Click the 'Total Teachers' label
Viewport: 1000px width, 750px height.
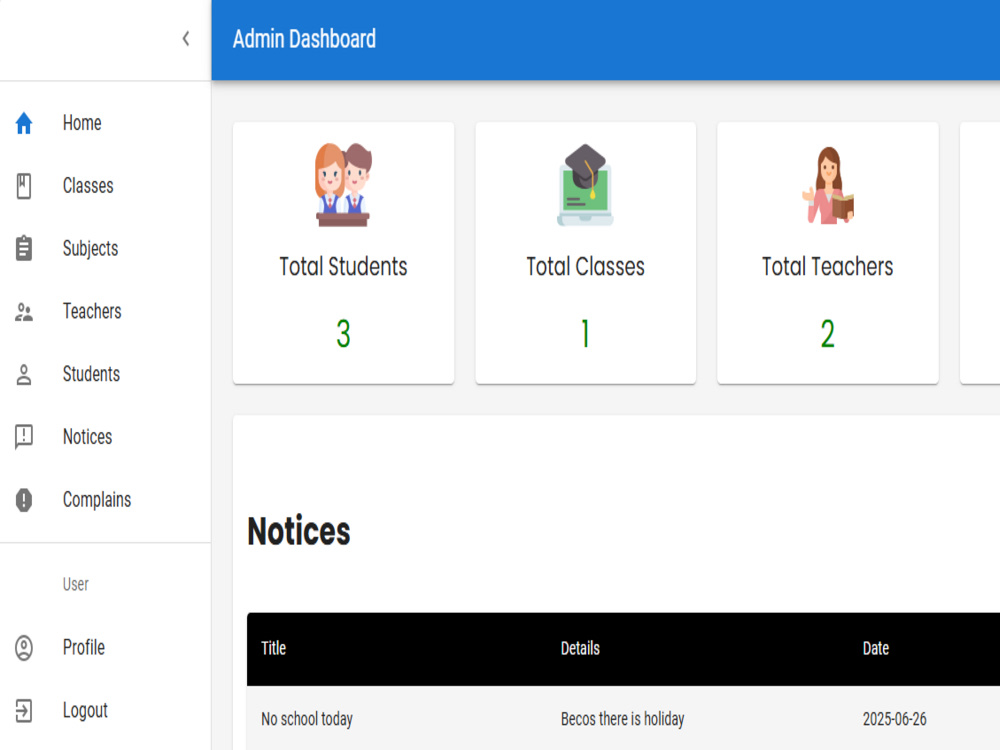pos(828,267)
